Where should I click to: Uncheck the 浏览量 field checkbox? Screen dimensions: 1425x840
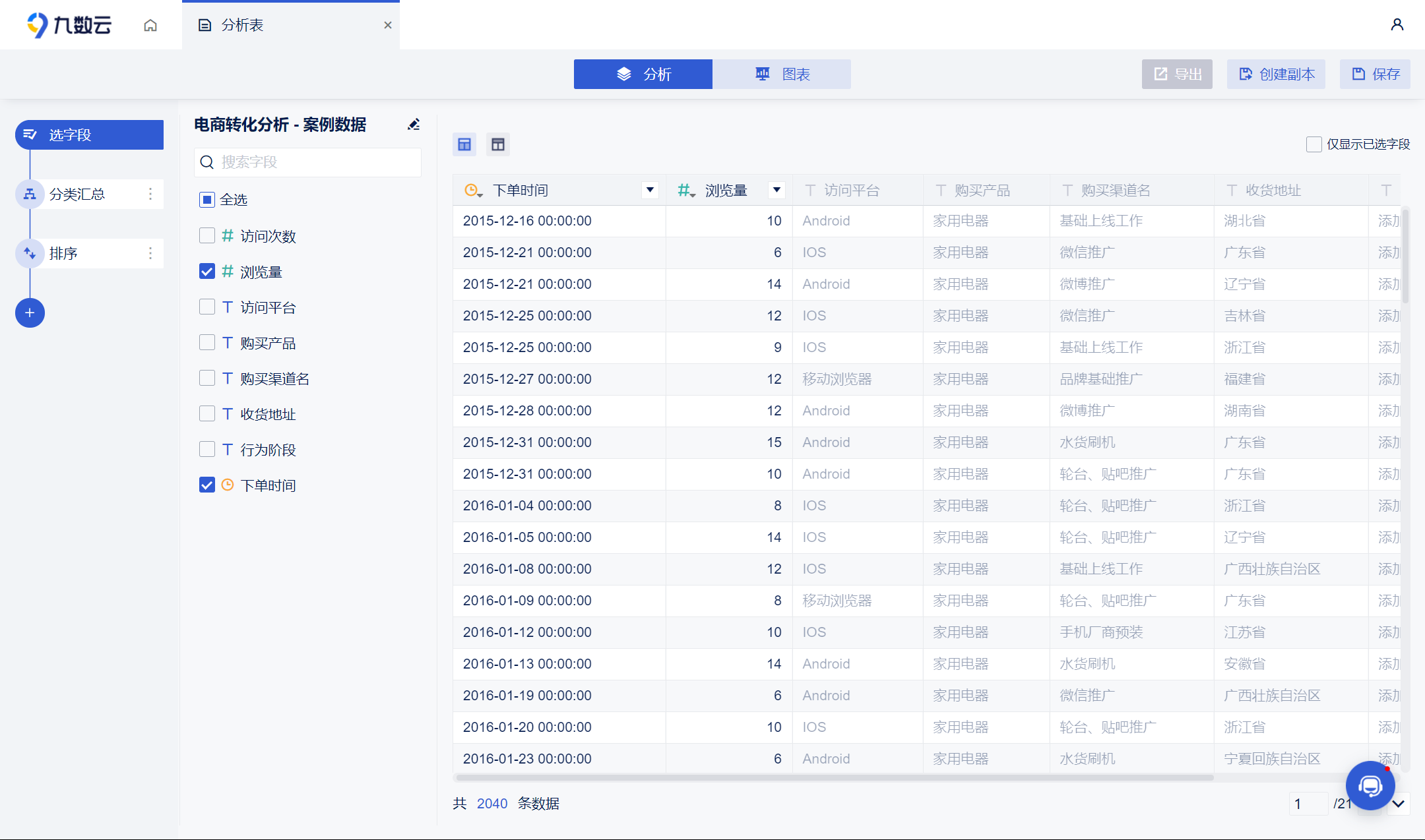(207, 271)
